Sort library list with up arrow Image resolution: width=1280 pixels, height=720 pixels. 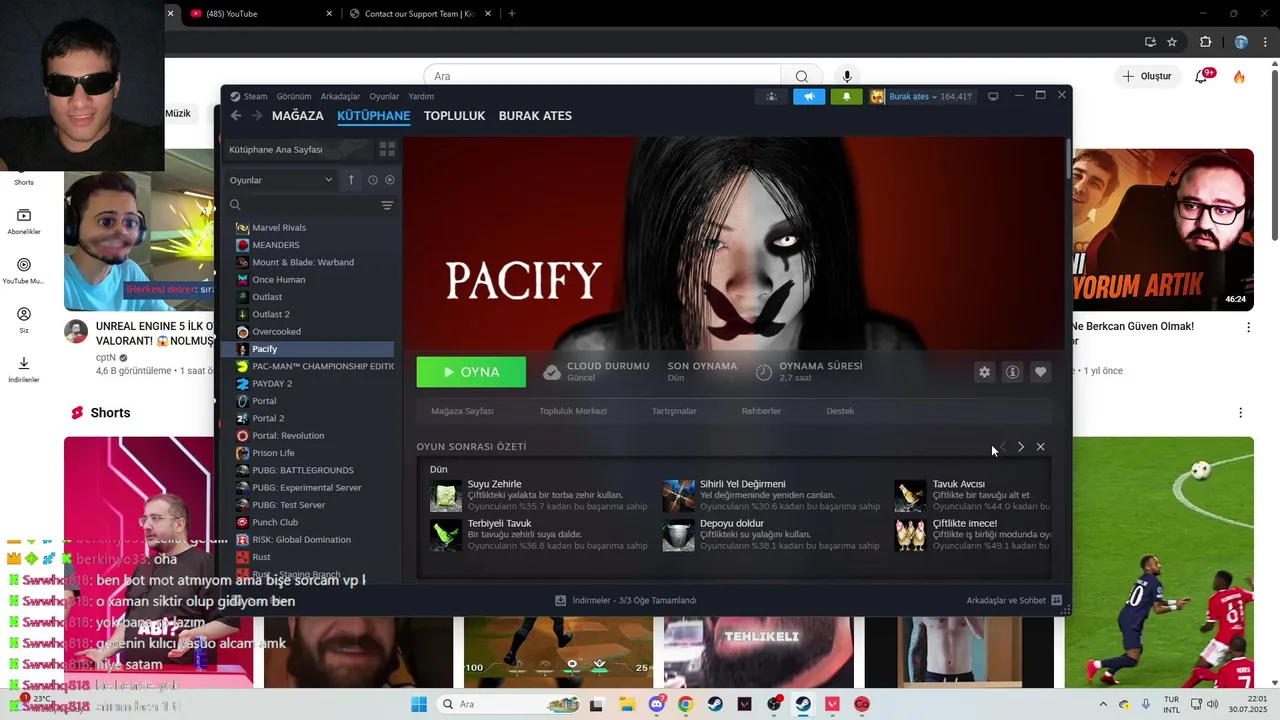click(351, 180)
